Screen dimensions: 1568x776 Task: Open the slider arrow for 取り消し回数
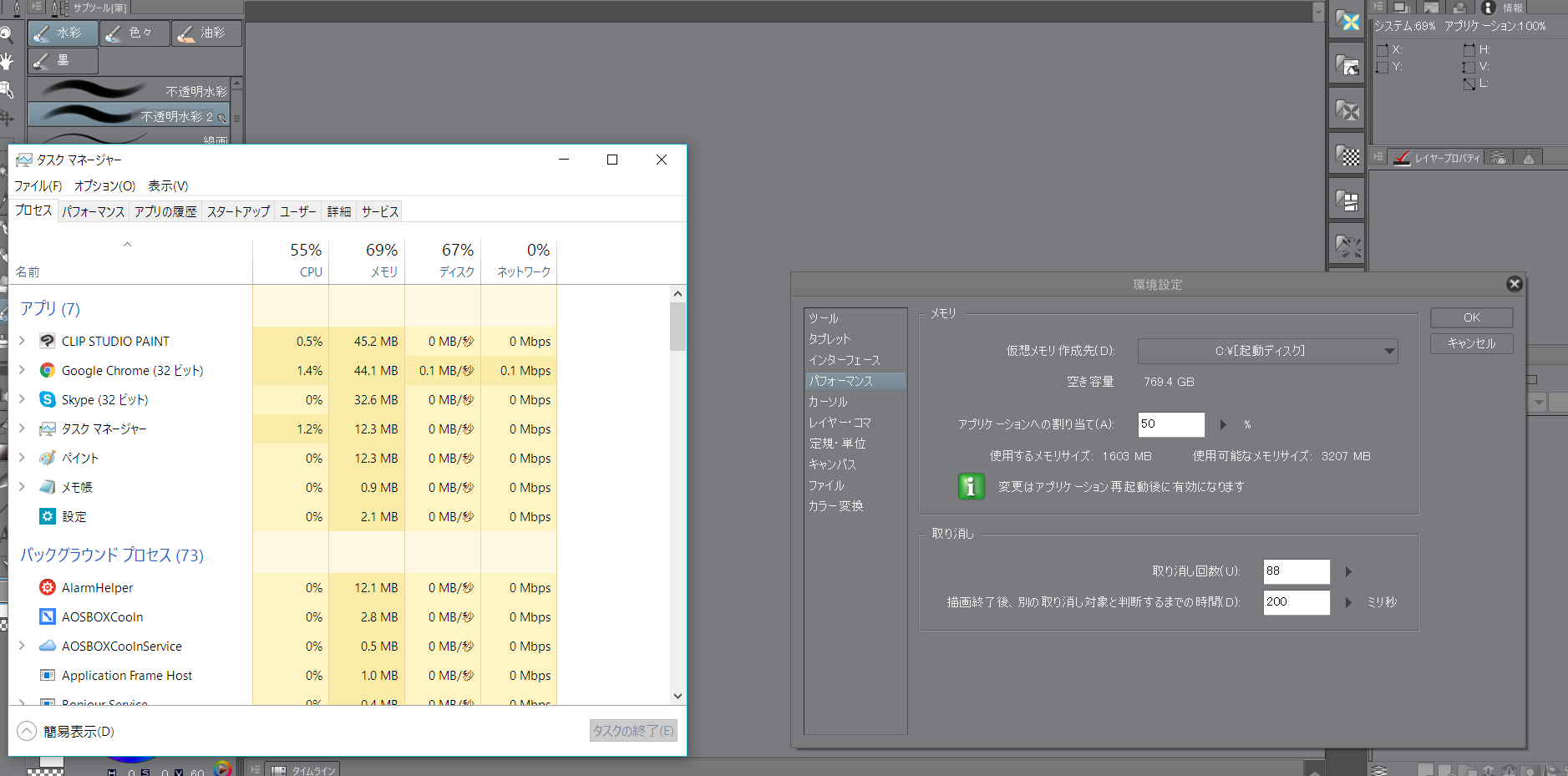tap(1348, 572)
